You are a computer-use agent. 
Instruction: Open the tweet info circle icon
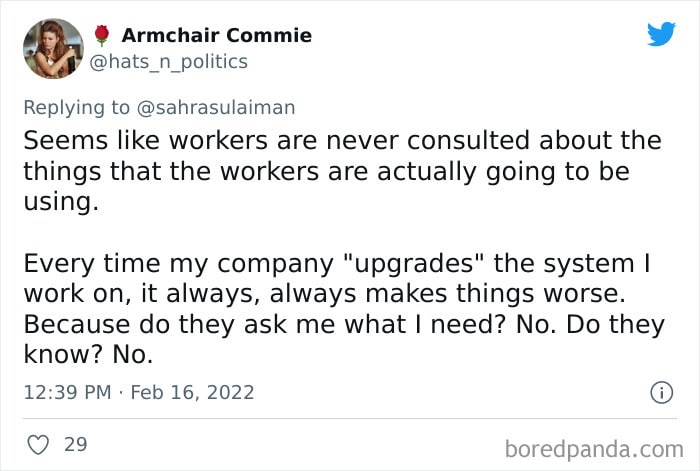(661, 393)
